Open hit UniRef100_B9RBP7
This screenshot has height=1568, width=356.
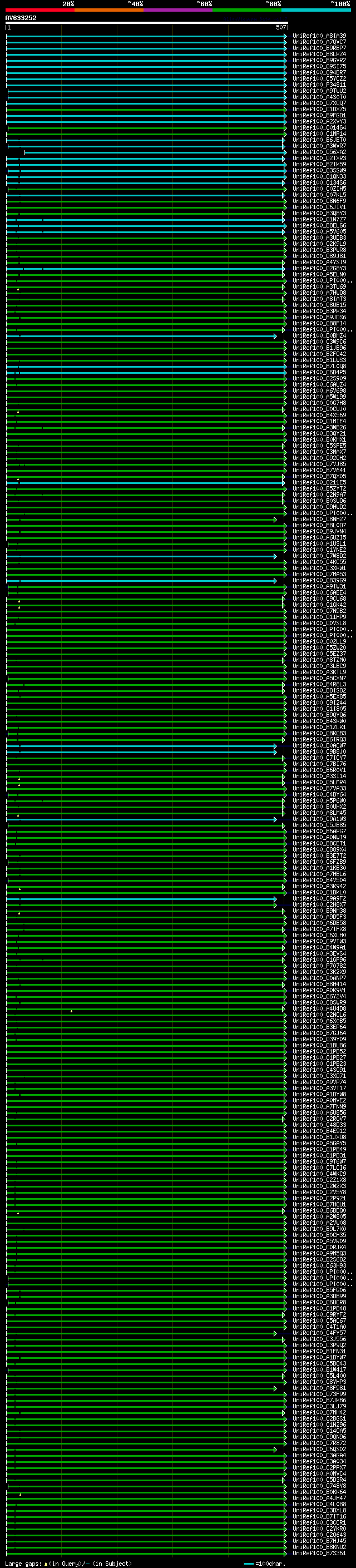click(319, 48)
